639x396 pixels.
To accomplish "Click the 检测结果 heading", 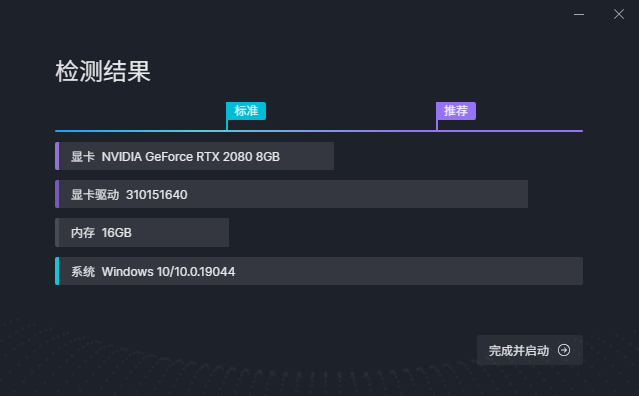I will pos(103,71).
